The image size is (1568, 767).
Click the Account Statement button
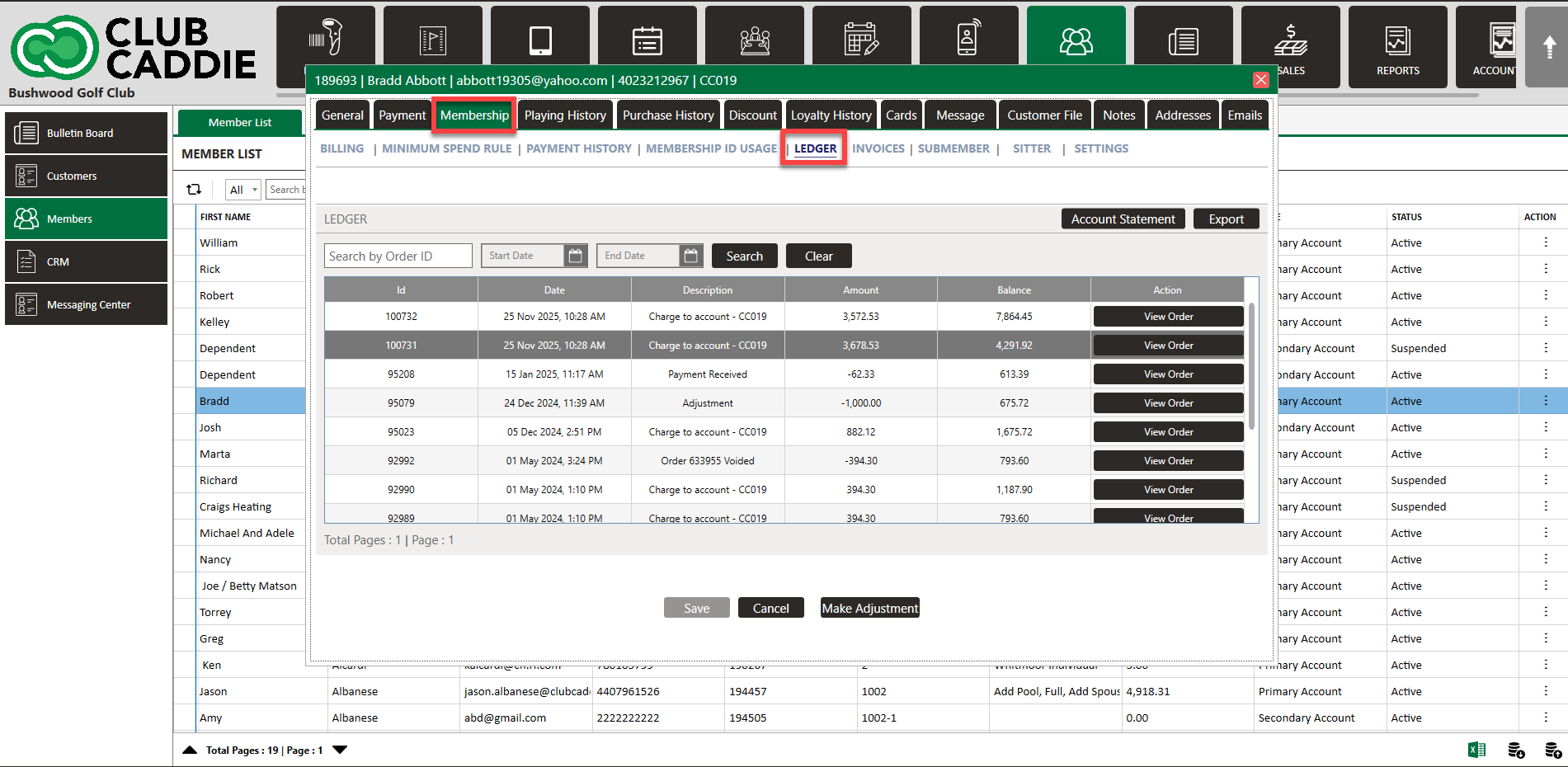1123,219
